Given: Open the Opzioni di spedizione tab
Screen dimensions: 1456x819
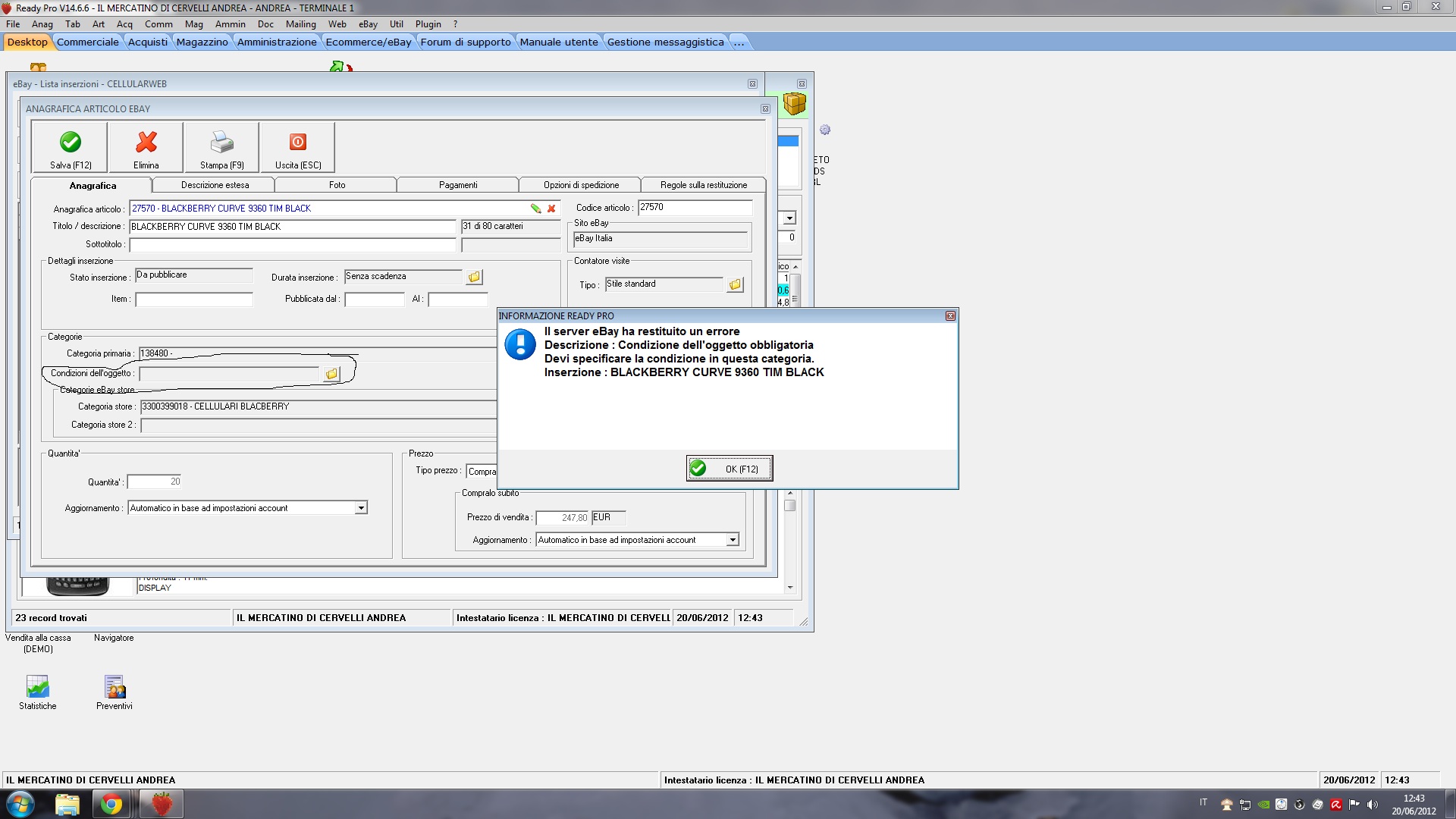Looking at the screenshot, I should (x=581, y=185).
